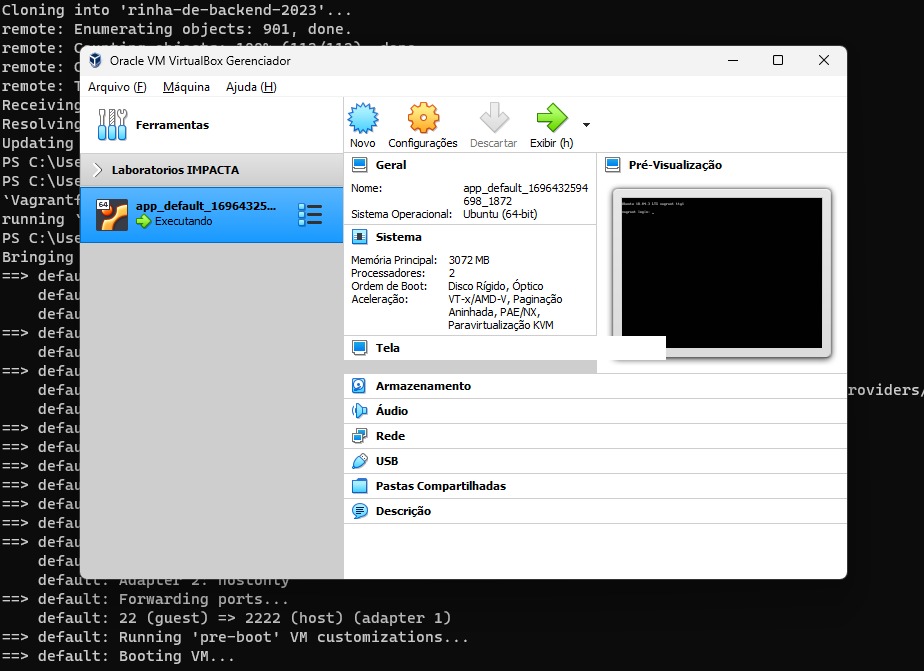Click the Sistema section chip icon
This screenshot has height=671, width=924.
coord(359,237)
